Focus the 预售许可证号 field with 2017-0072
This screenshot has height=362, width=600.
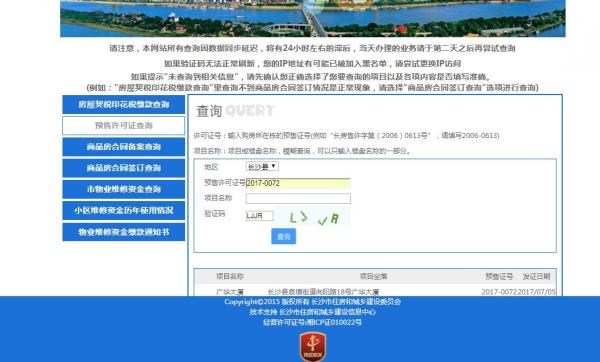pos(298,183)
